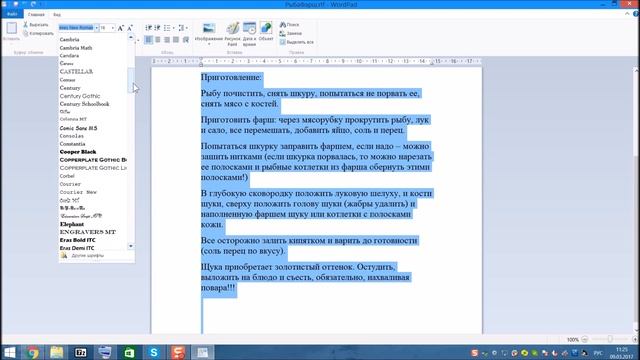The height and width of the screenshot is (360, 640).
Task: Click the zoom out minus button
Action: pyautogui.click(x=584, y=339)
